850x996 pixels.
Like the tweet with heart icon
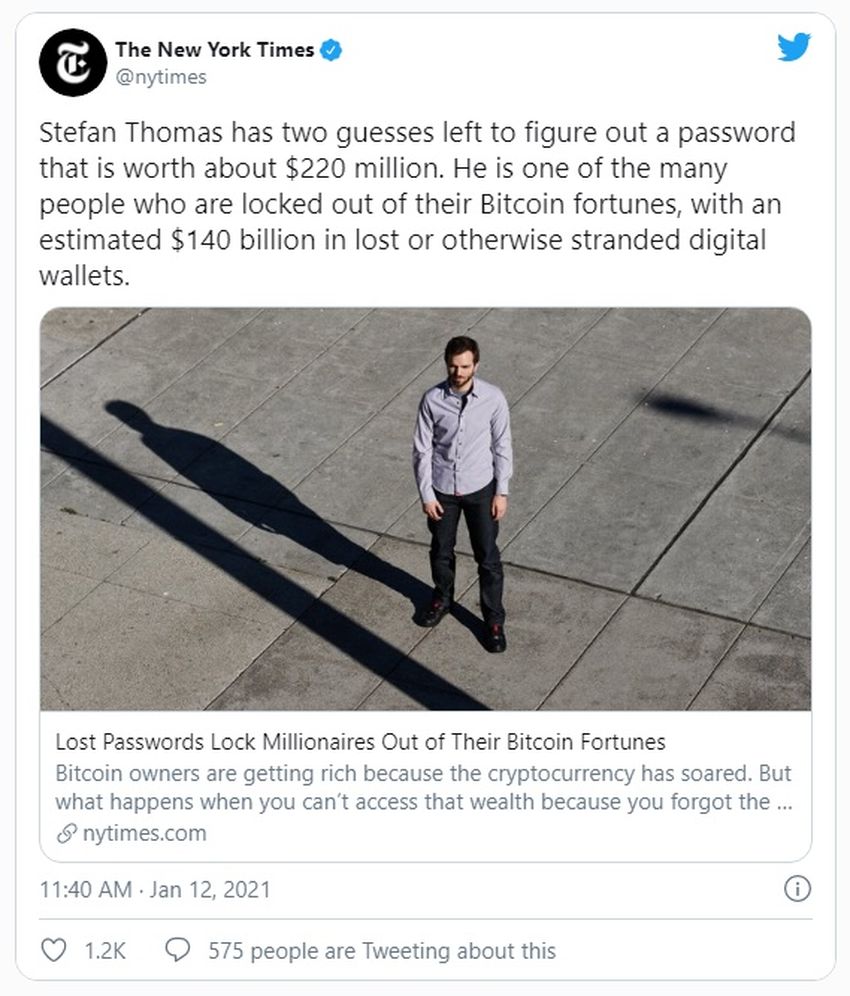(53, 950)
